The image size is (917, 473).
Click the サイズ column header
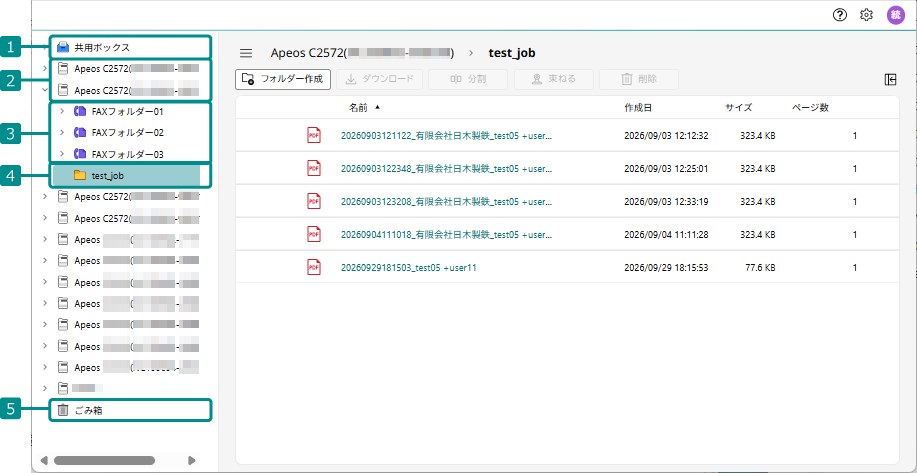pos(739,108)
